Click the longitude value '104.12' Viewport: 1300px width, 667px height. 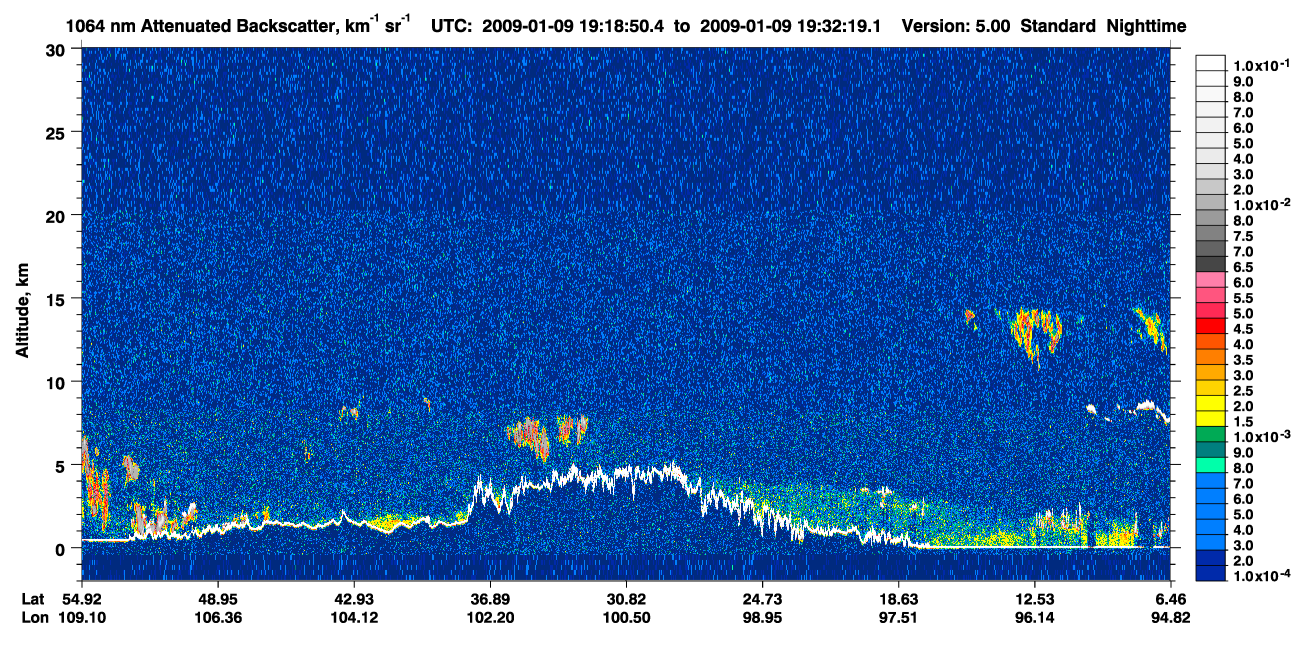pos(353,617)
